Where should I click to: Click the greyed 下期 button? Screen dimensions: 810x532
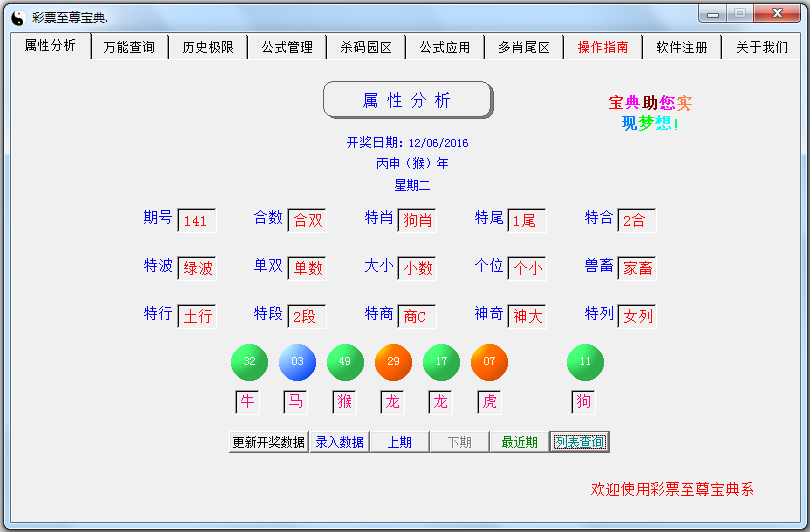click(459, 442)
